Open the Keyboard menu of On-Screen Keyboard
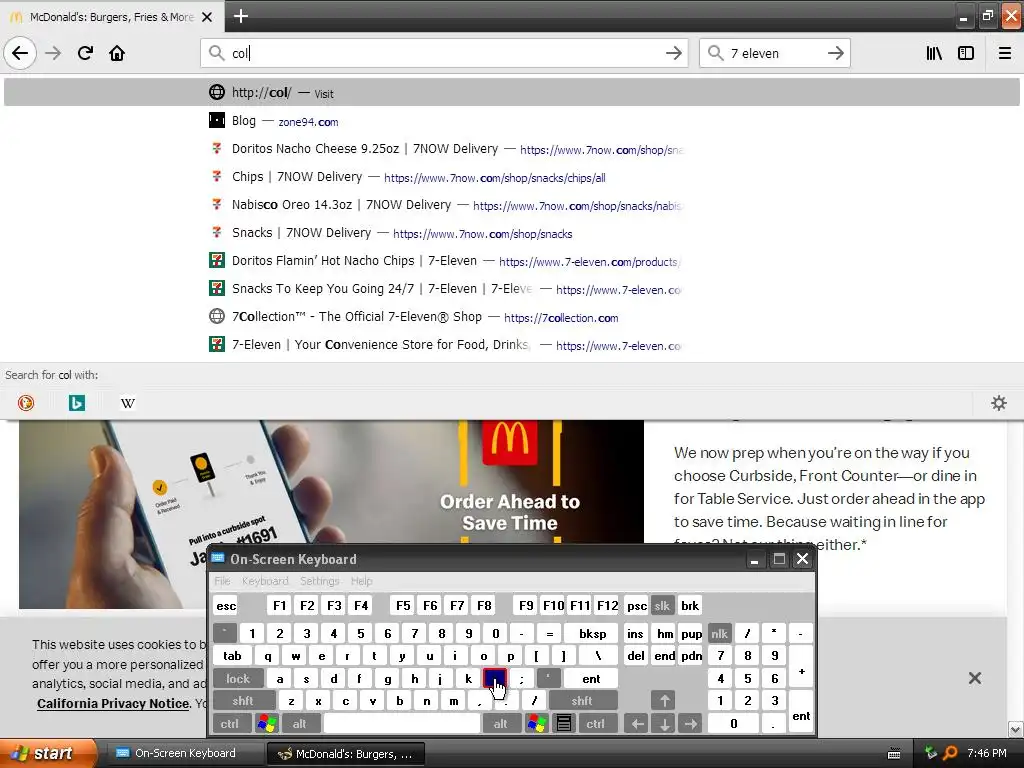 tap(264, 581)
